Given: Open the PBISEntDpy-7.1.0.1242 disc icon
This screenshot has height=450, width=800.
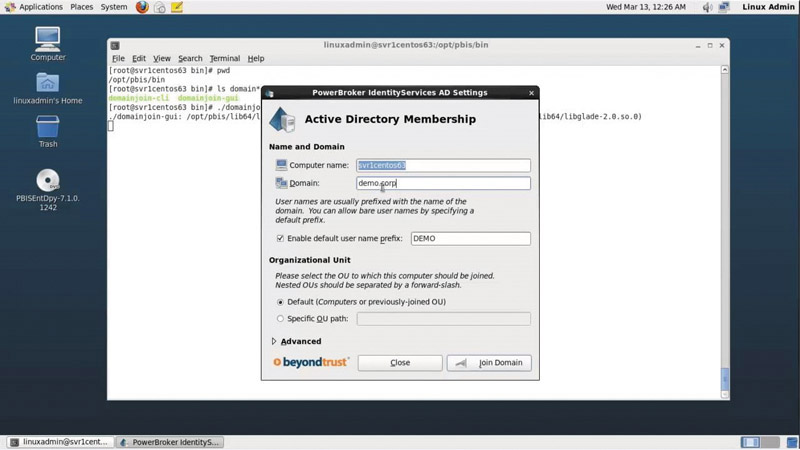Looking at the screenshot, I should [x=47, y=180].
